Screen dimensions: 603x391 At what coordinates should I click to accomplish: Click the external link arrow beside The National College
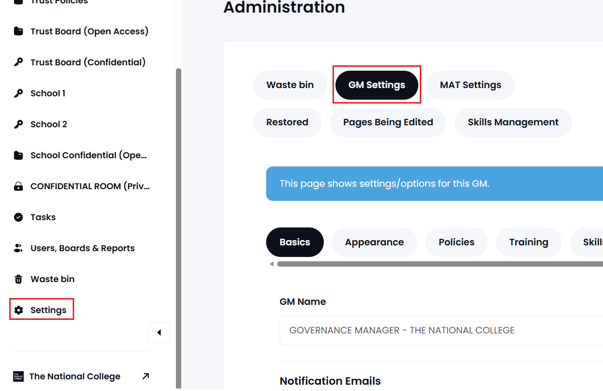click(145, 376)
